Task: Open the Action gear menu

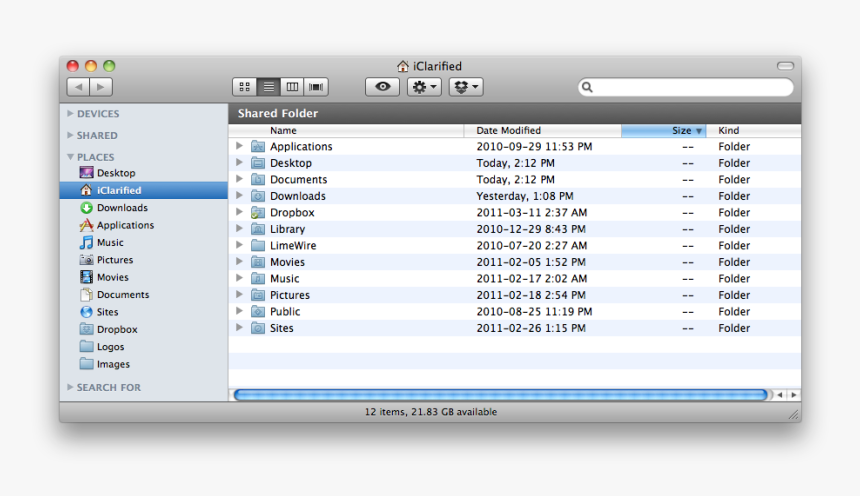Action: (424, 87)
